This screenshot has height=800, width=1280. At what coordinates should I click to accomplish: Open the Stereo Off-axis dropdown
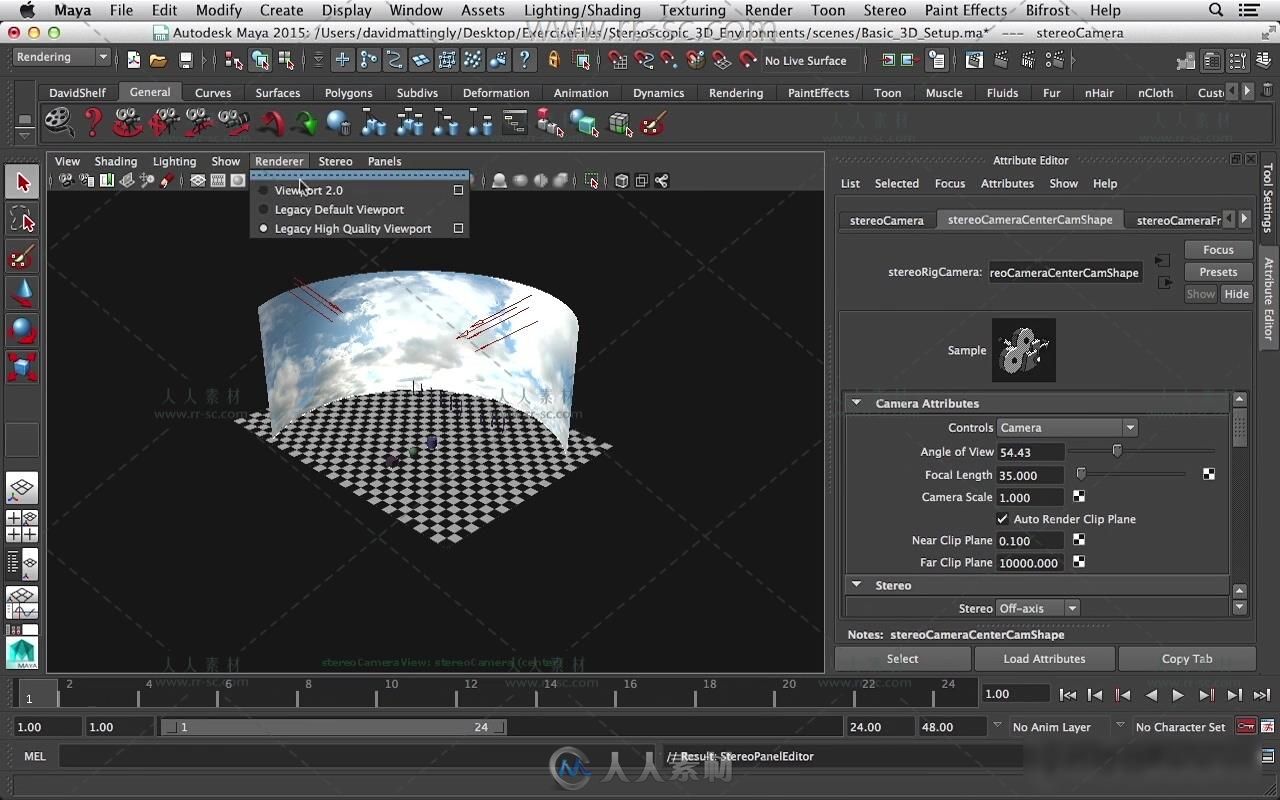1038,608
